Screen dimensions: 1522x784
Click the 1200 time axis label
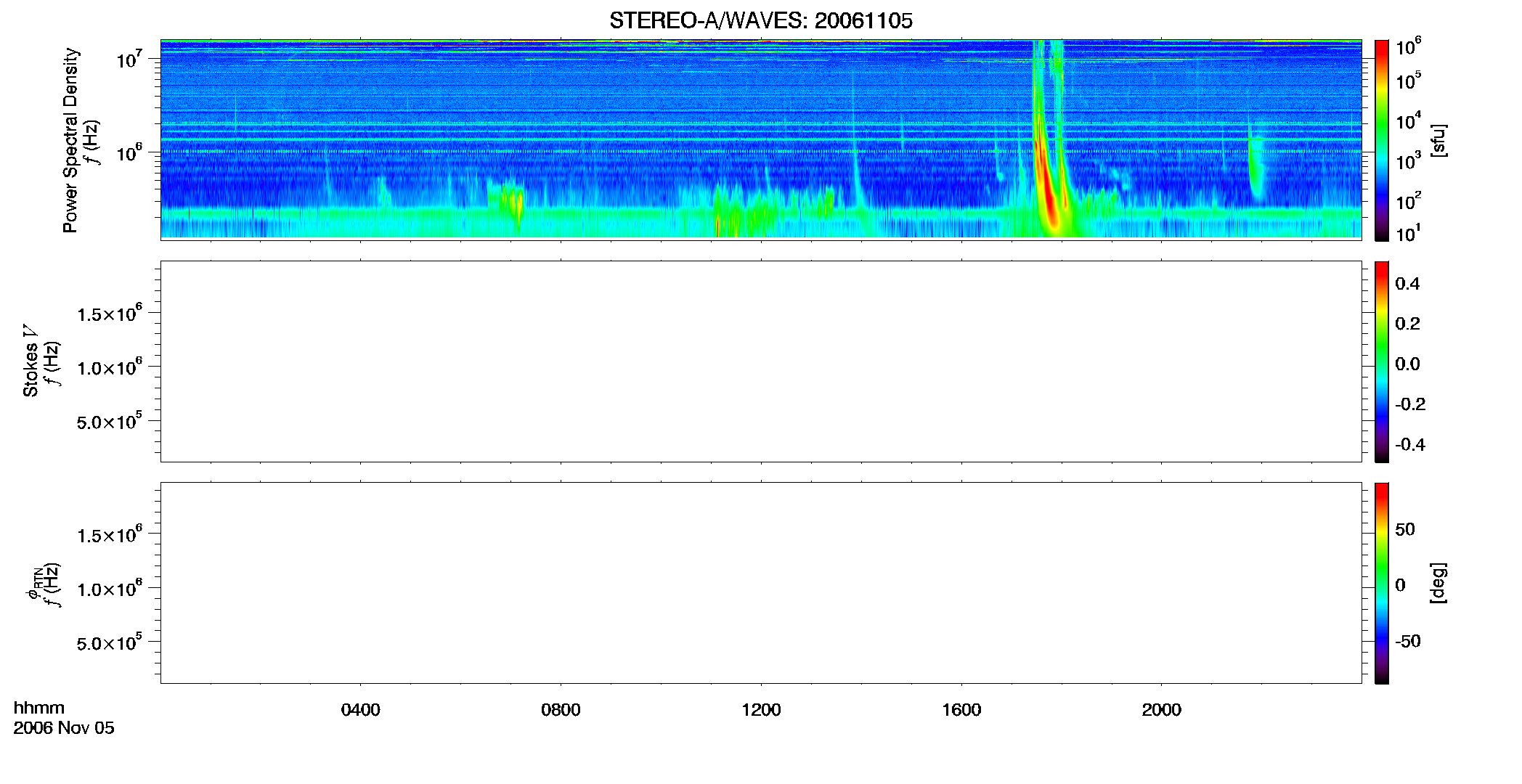tap(761, 709)
